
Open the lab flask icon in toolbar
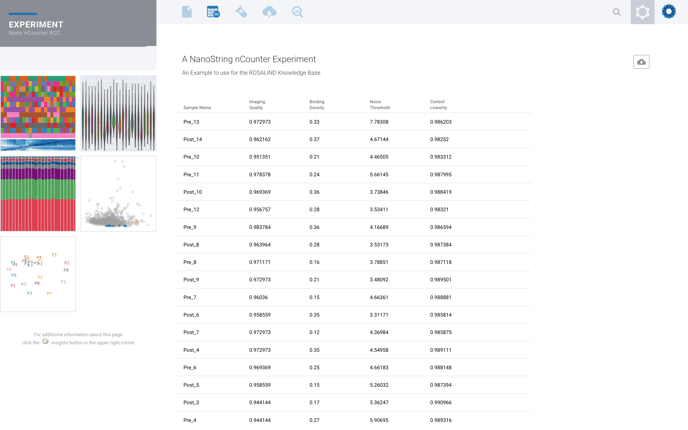(241, 12)
